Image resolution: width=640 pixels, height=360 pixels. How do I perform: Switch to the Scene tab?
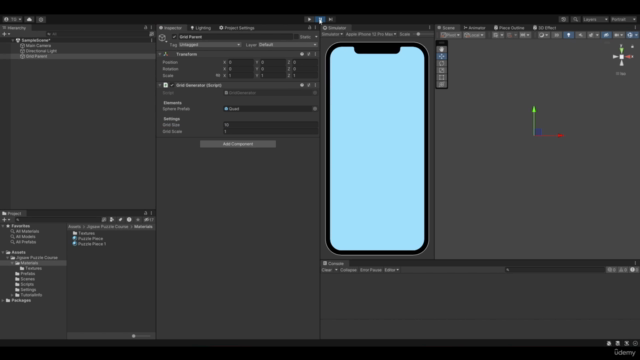pyautogui.click(x=446, y=28)
